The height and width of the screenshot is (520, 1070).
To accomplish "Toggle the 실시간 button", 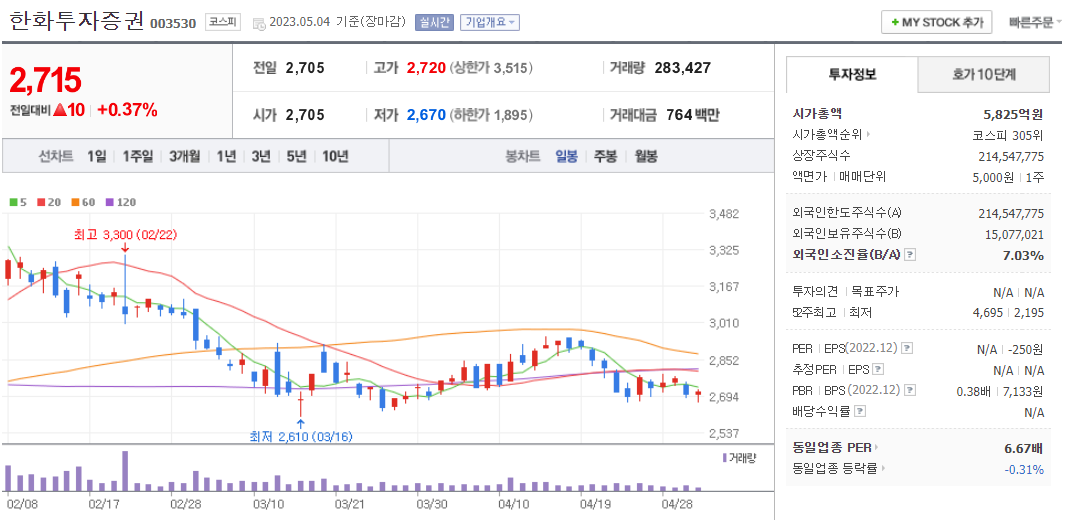I will coord(434,23).
